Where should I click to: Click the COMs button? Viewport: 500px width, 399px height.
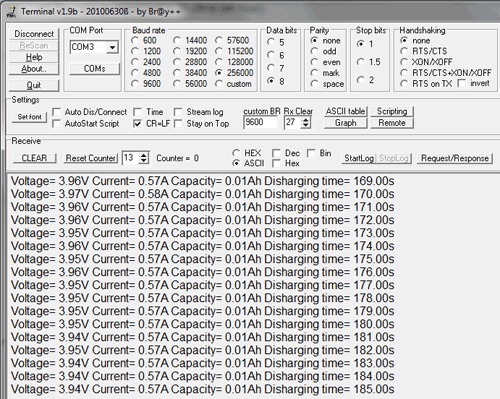pyautogui.click(x=95, y=69)
